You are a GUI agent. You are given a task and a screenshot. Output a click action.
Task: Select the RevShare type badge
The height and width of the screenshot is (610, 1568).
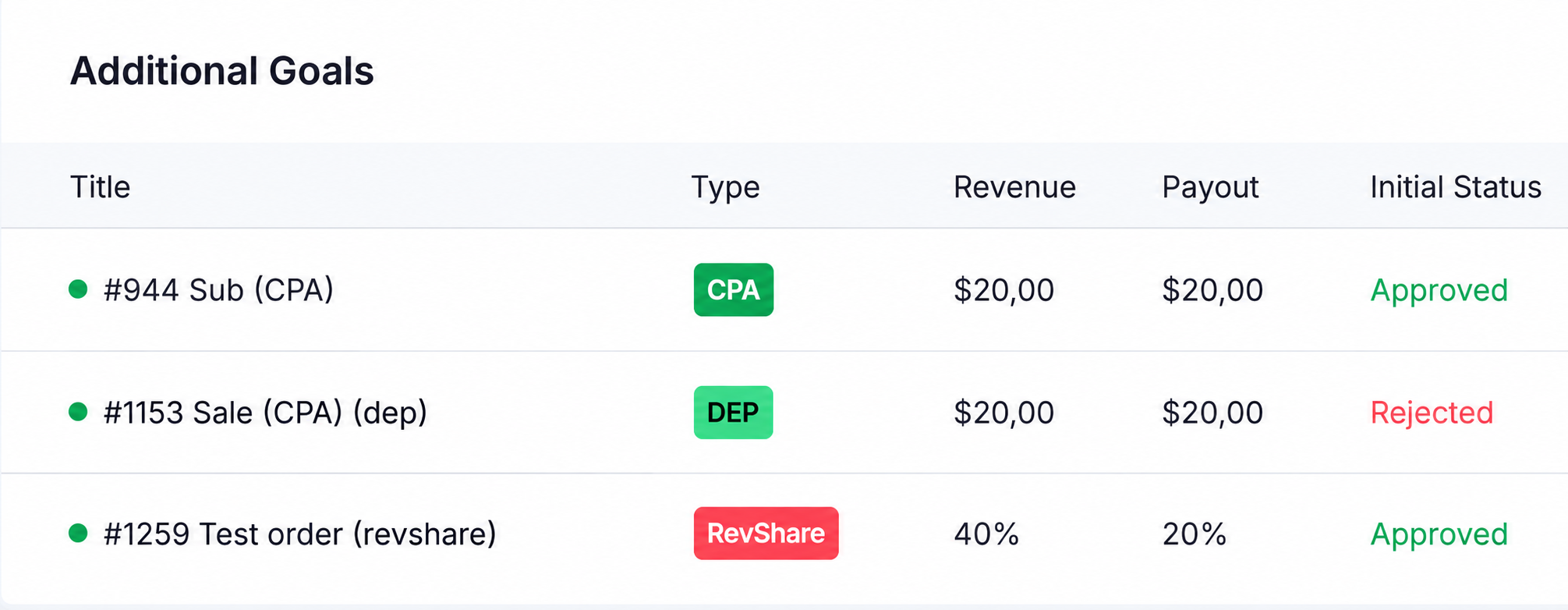coord(766,534)
